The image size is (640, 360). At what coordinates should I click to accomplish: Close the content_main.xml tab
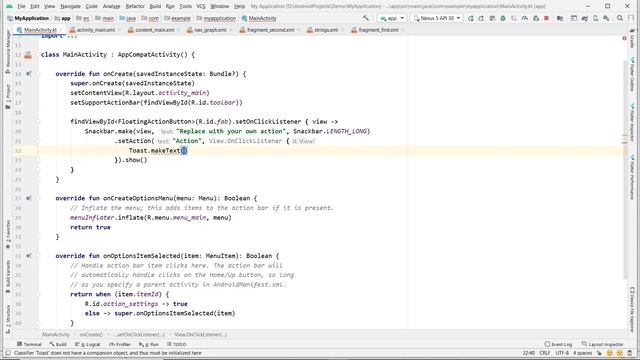(x=179, y=30)
